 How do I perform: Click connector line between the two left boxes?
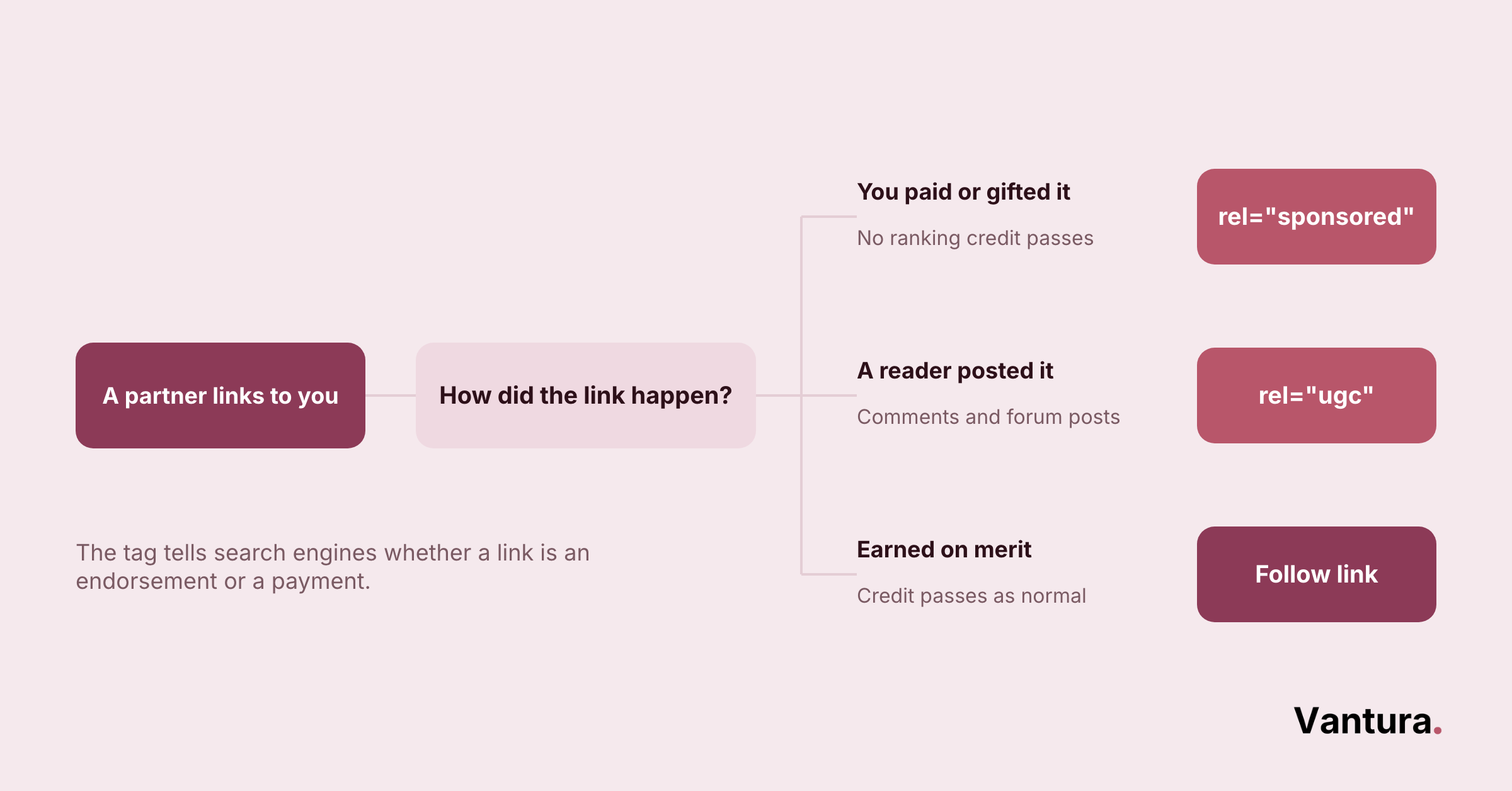coord(391,396)
